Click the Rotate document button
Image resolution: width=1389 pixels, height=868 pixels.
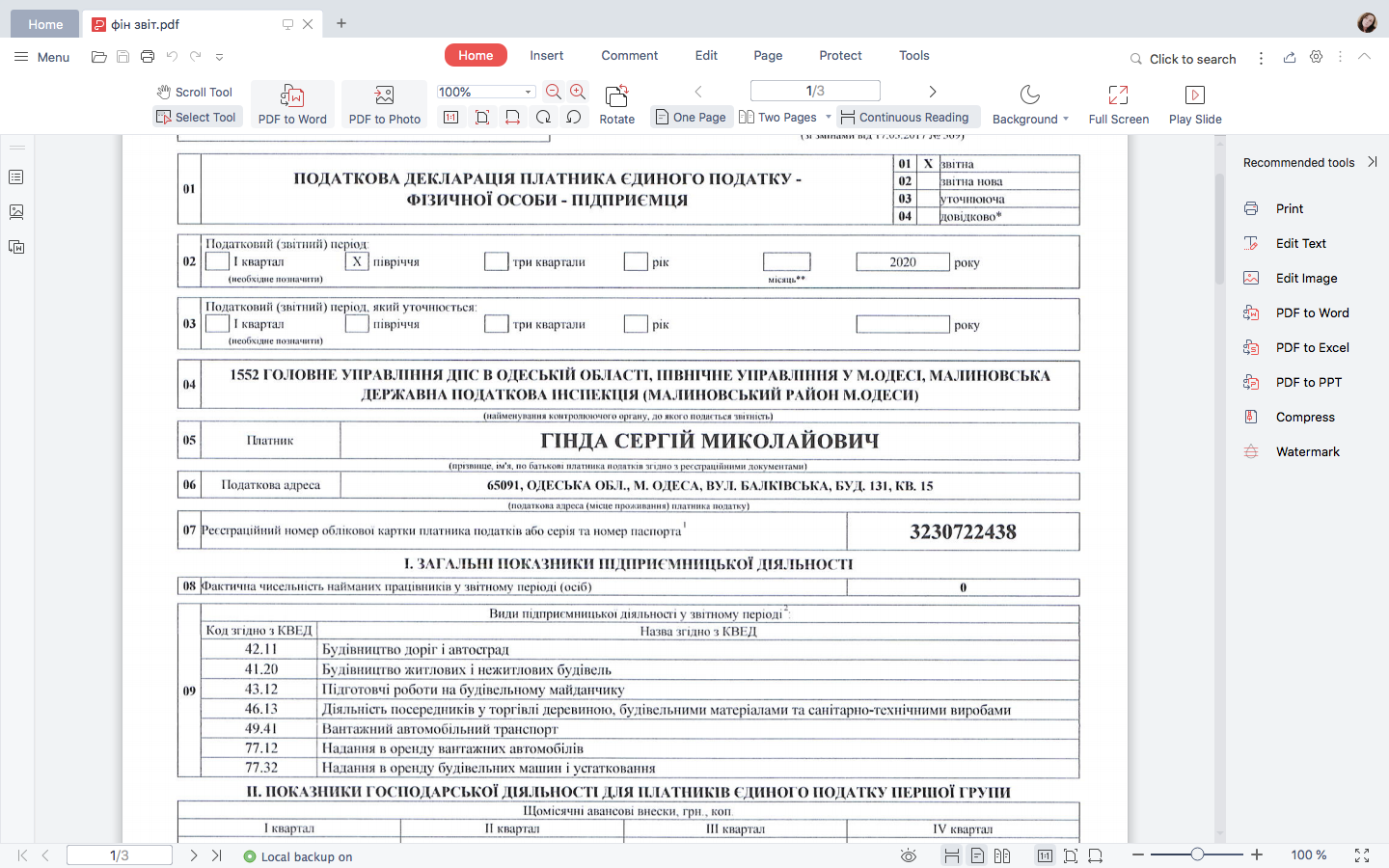pos(617,105)
